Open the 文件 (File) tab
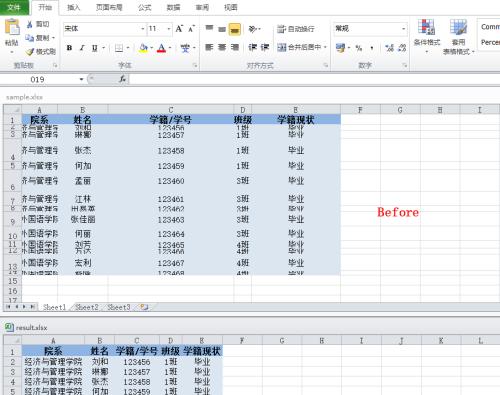The height and width of the screenshot is (395, 500). click(14, 7)
